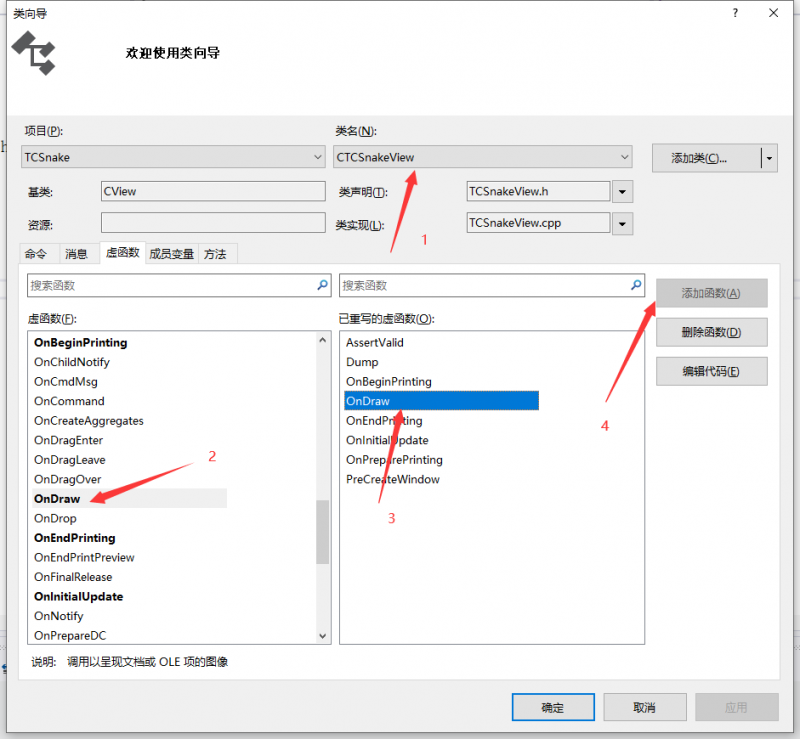Open the TCSnakeView.cpp implementation dropdown arrow
This screenshot has width=800, height=739.
[622, 224]
